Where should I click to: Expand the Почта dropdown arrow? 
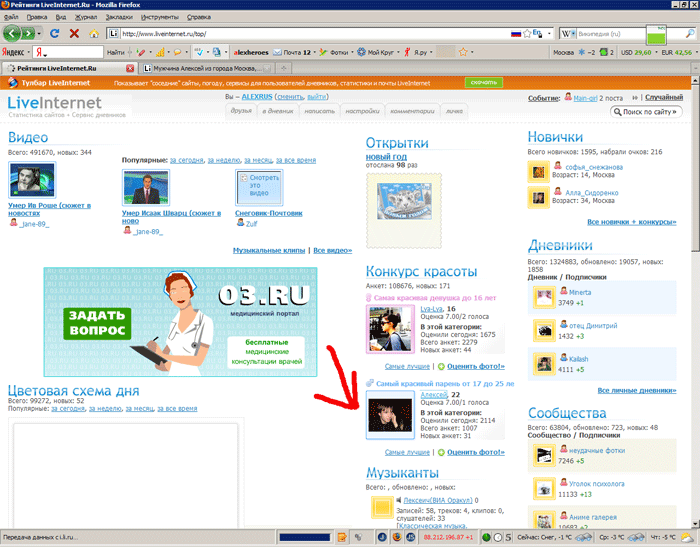click(x=314, y=52)
